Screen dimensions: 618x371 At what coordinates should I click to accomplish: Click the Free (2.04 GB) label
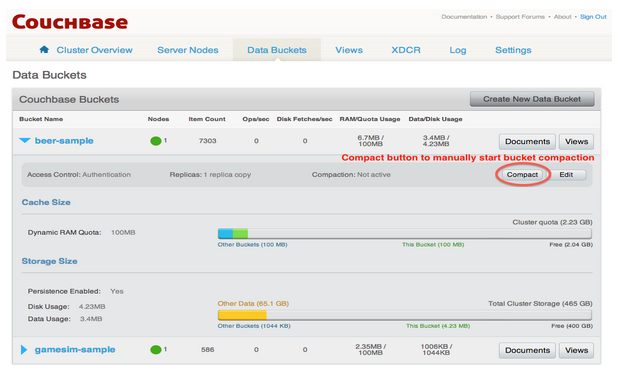[x=571, y=245]
